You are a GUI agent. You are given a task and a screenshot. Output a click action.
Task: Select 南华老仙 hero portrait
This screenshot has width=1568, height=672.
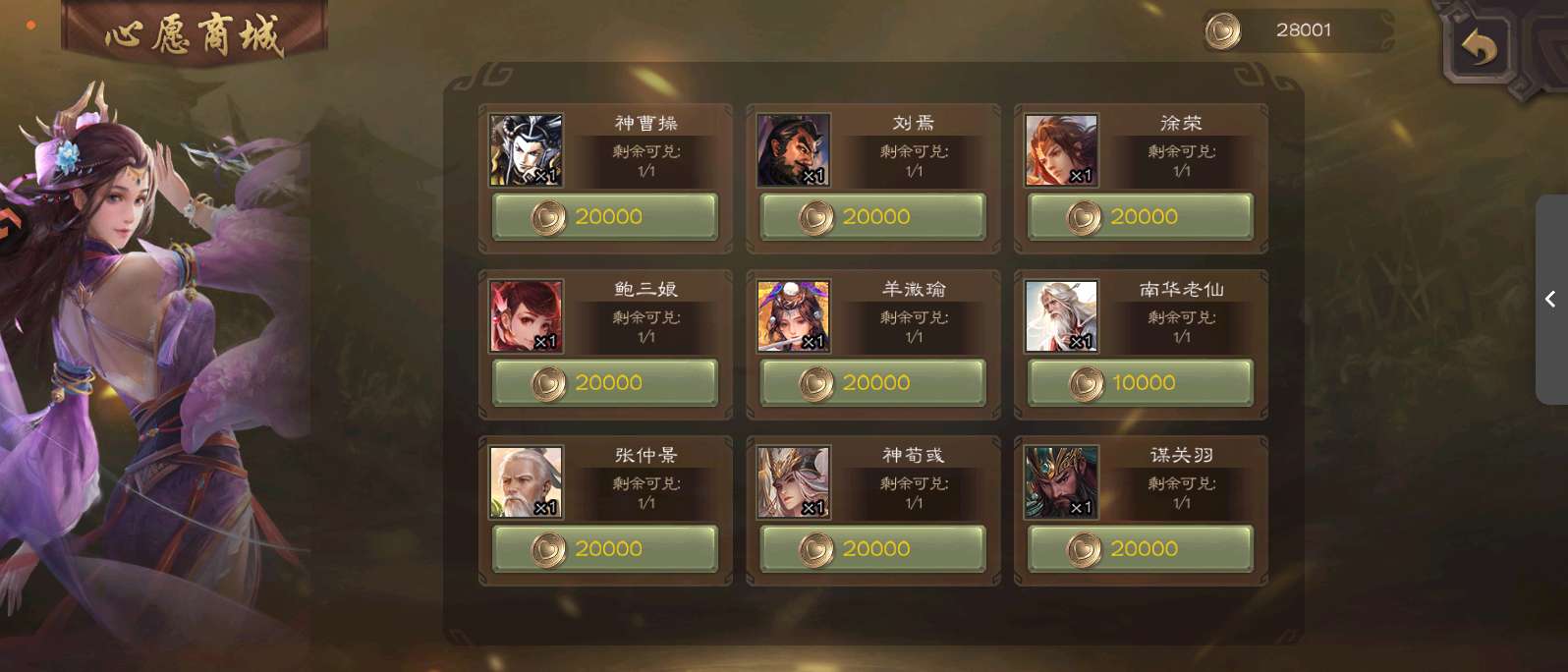tap(1061, 315)
